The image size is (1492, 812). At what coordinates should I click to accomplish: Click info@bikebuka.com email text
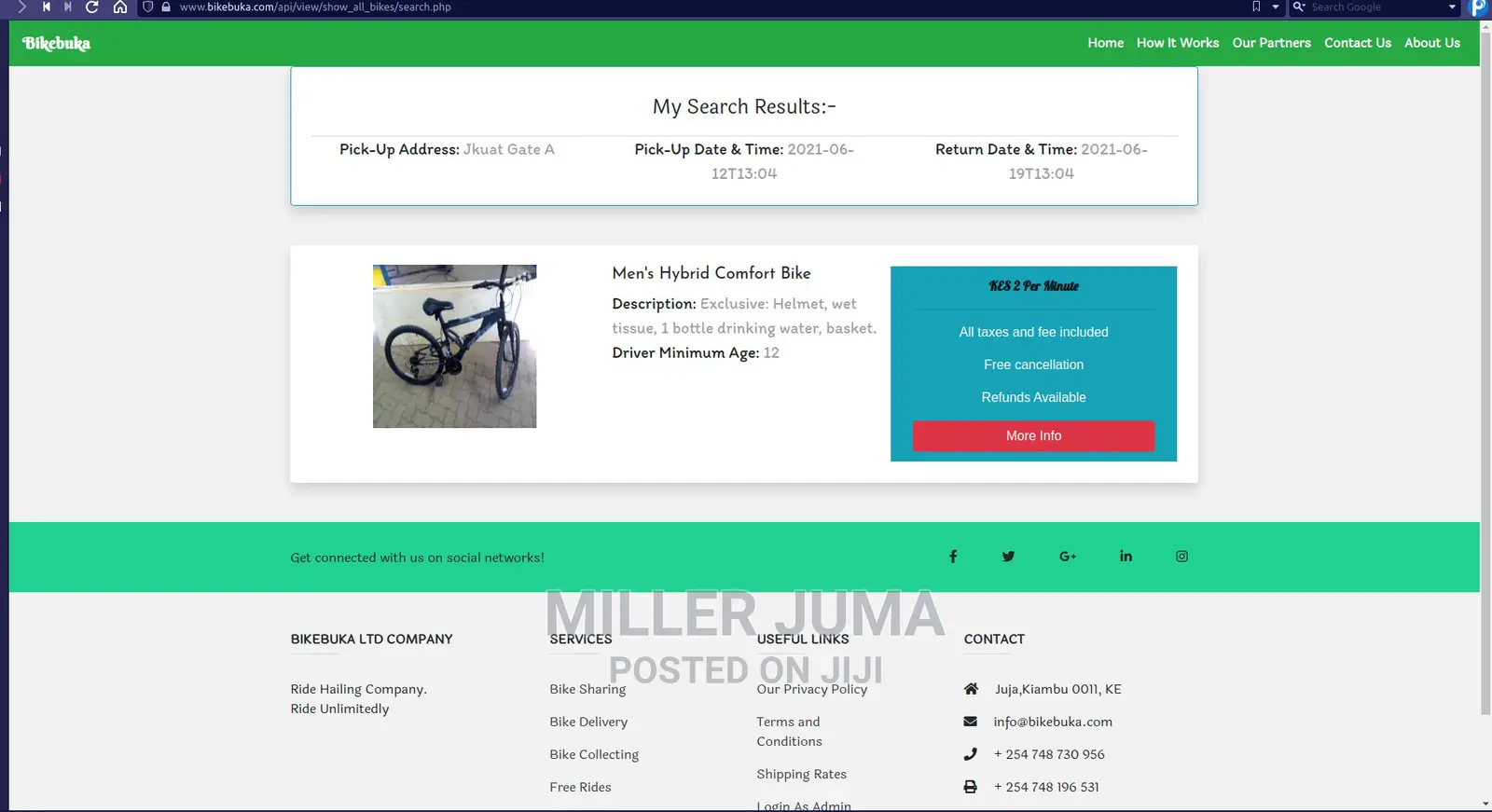click(1053, 722)
